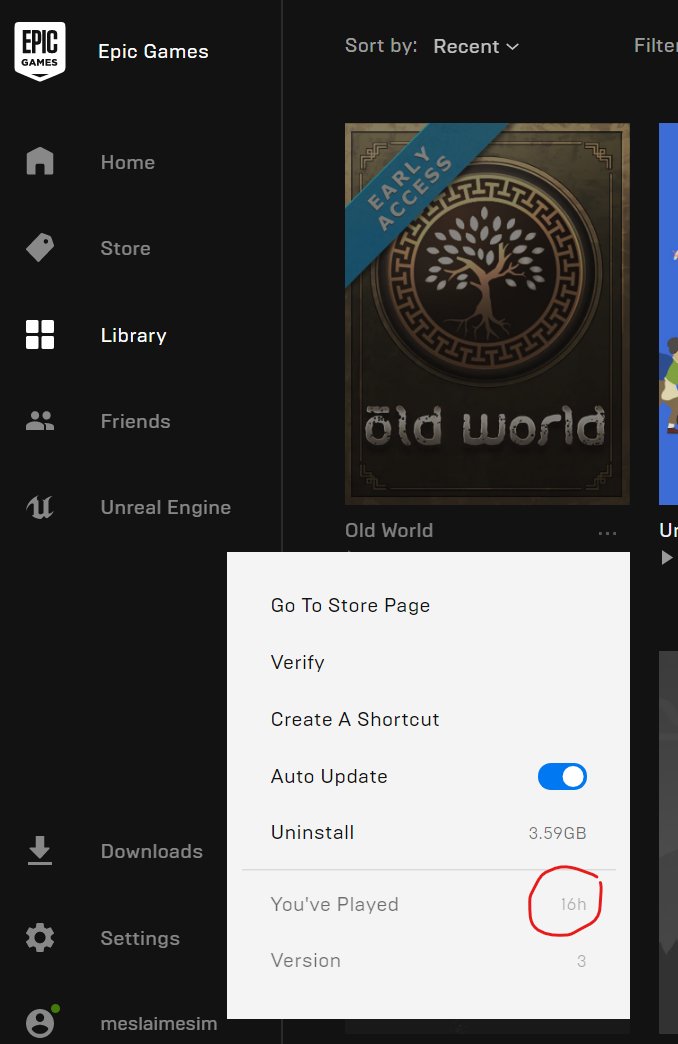678x1044 pixels.
Task: Click the Library grid icon
Action: [x=40, y=334]
